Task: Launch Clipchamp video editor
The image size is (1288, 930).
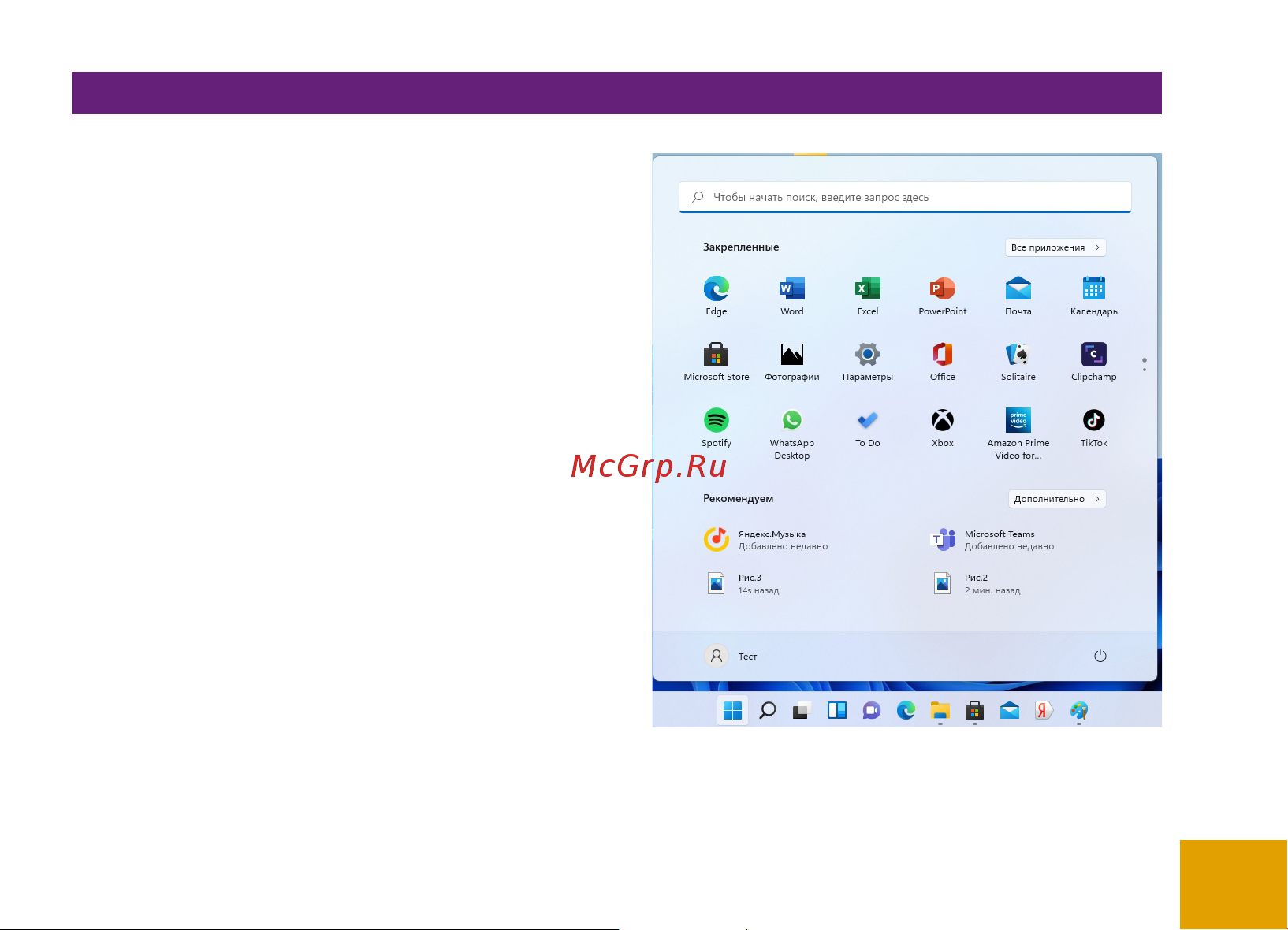Action: click(1094, 362)
